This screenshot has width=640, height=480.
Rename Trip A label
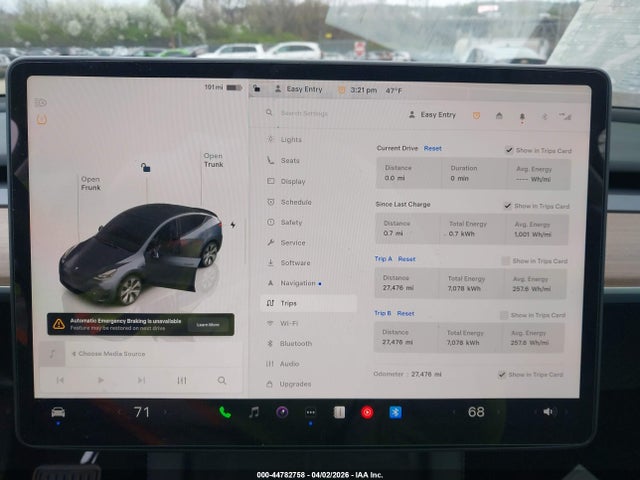383,259
